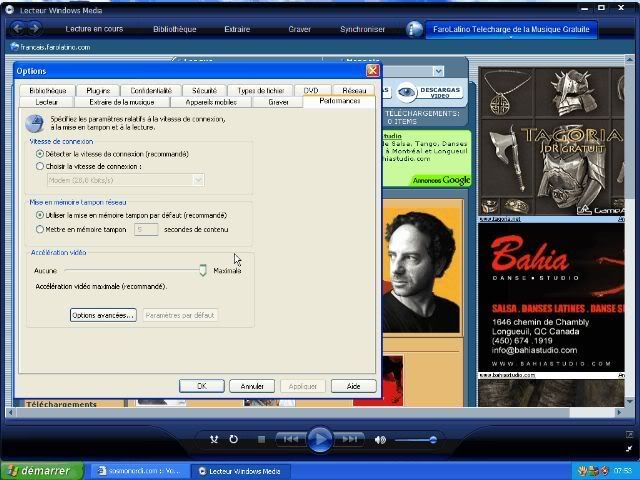Click the Performances info icon in Options
Viewport: 640px width, 480px height.
[34, 123]
